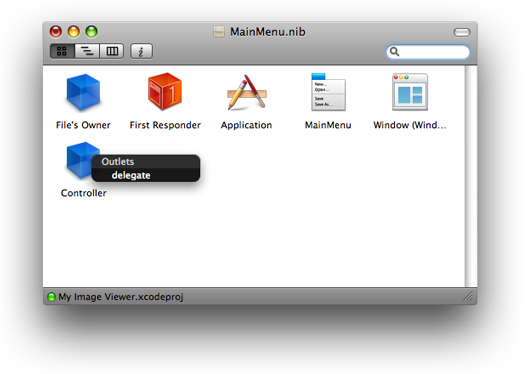Click the window resize grip corner
The image size is (528, 374).
point(468,296)
